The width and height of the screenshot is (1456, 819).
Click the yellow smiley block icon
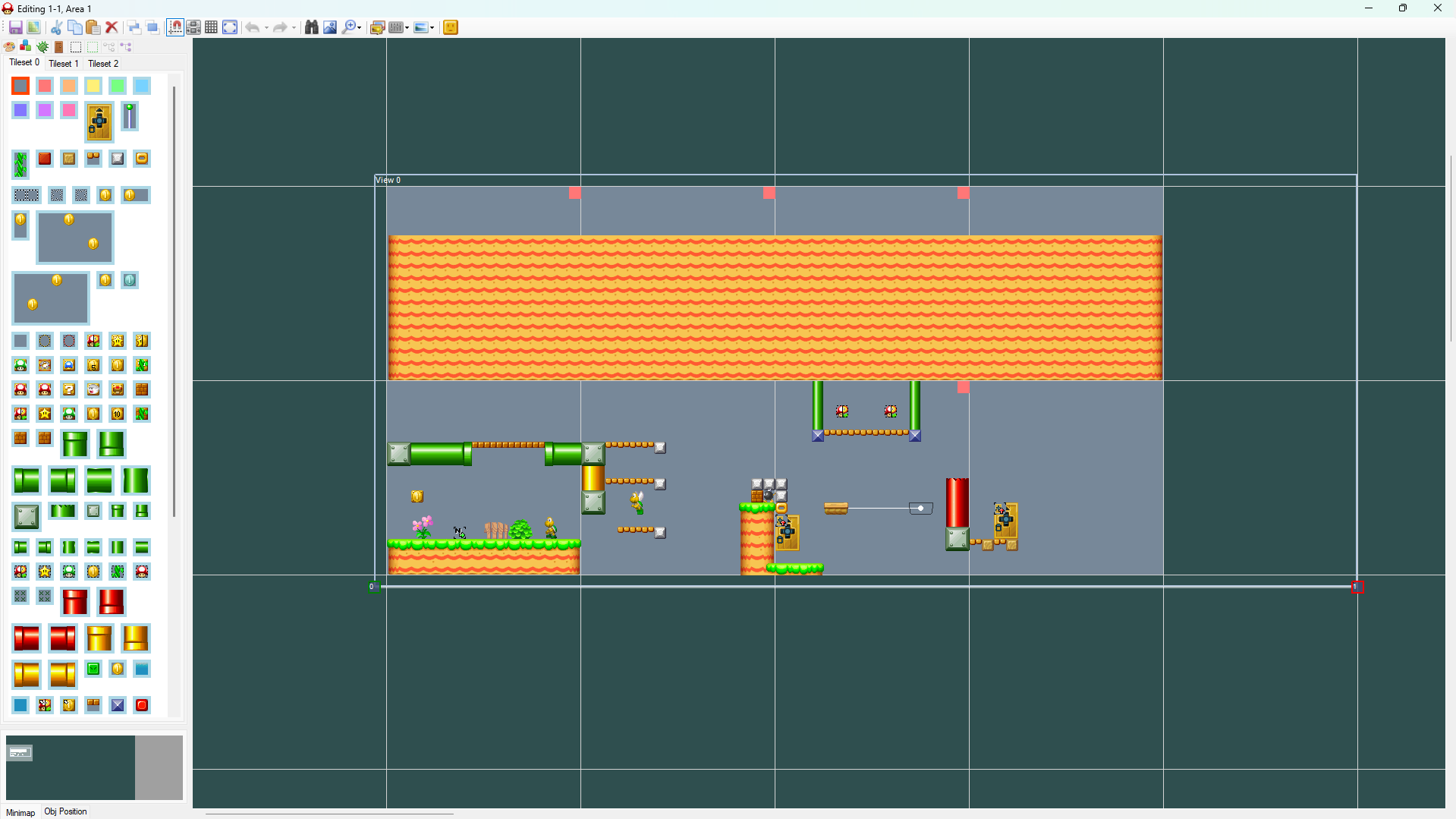451,27
